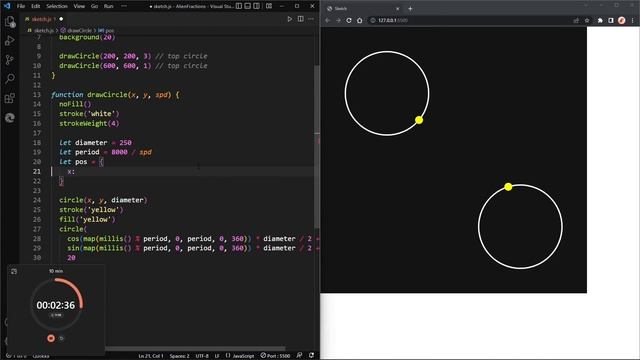Reload the browser page
Viewport: 640px width, 360px height.
tap(349, 20)
